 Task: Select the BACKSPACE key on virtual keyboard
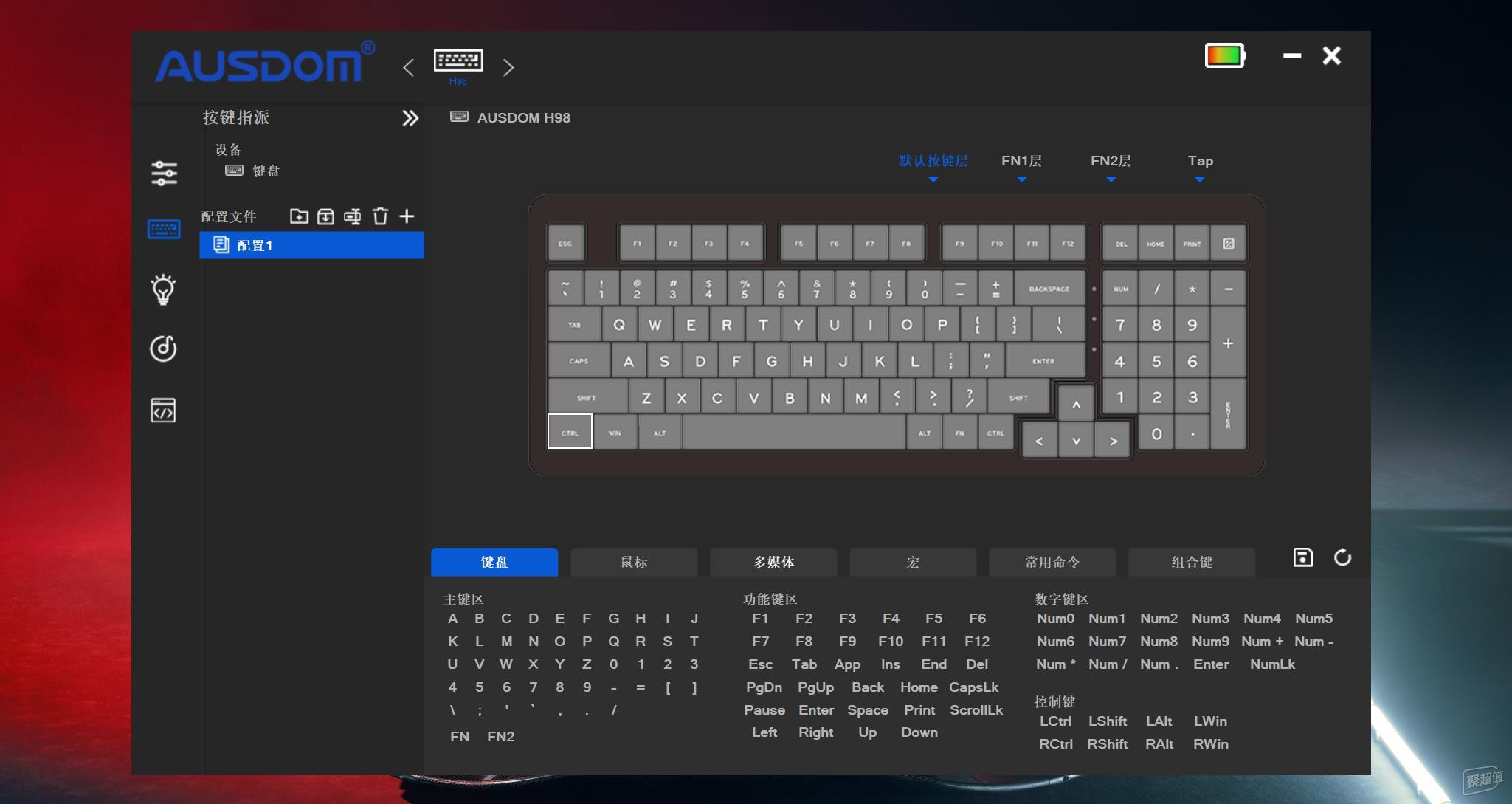click(x=1049, y=289)
